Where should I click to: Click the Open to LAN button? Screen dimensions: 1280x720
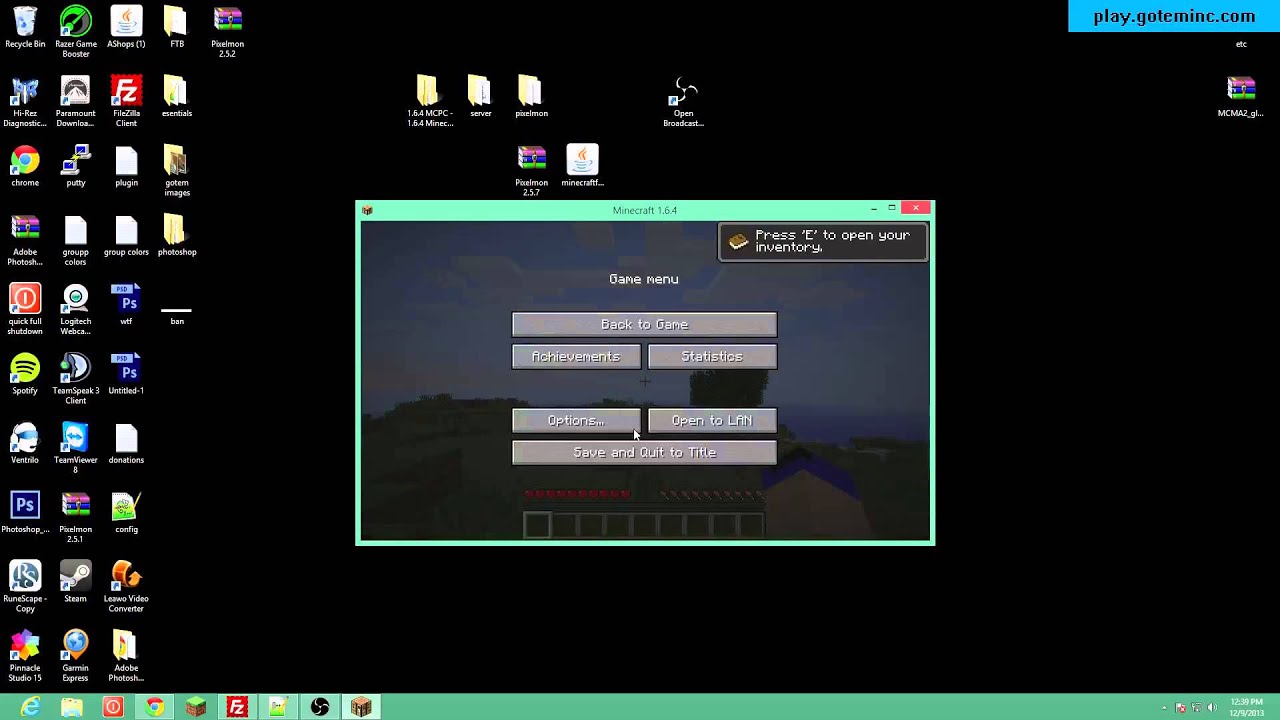tap(712, 420)
